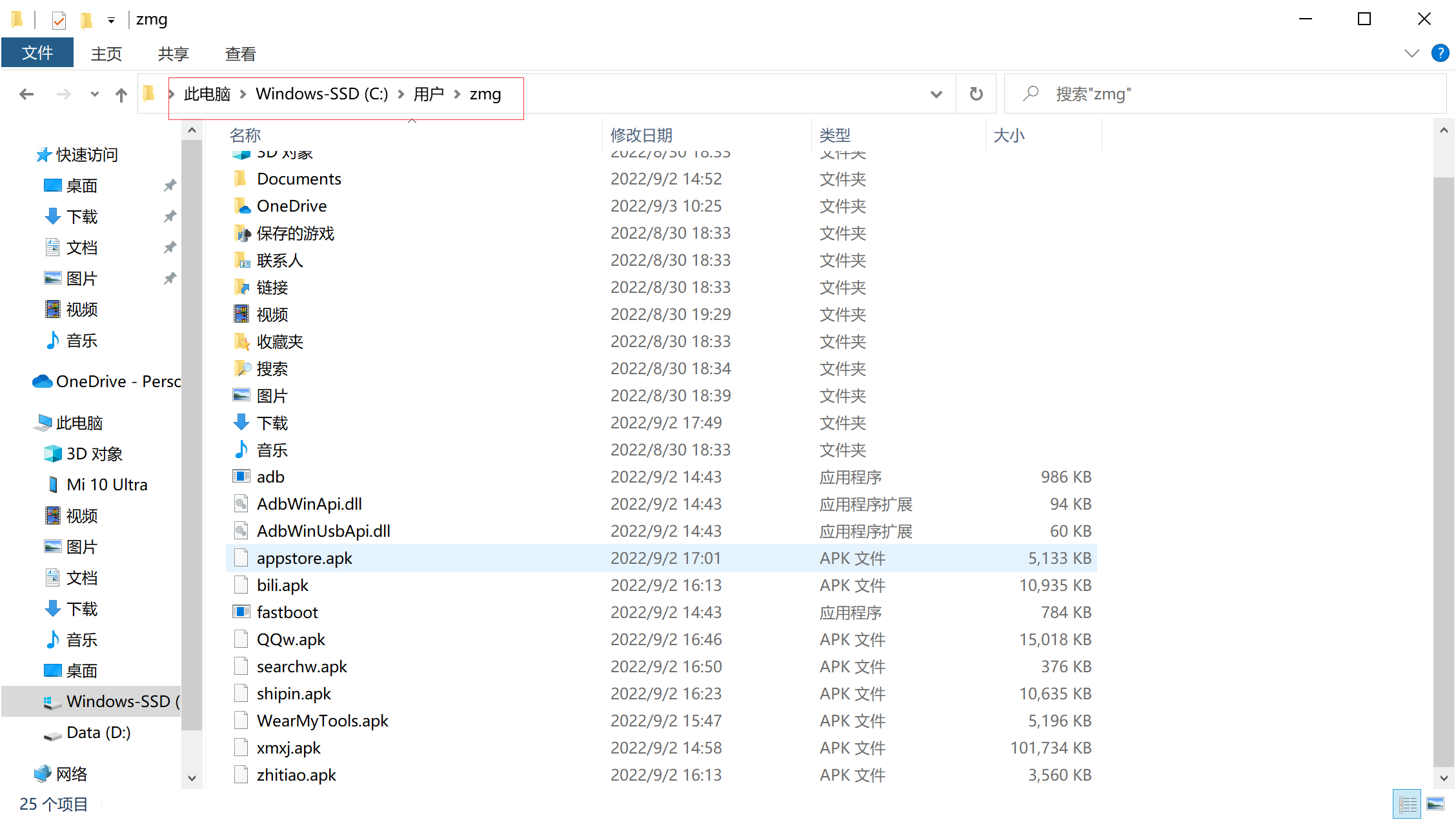Click file list scrollbar down arrow
The image size is (1456, 820).
coord(1444,778)
